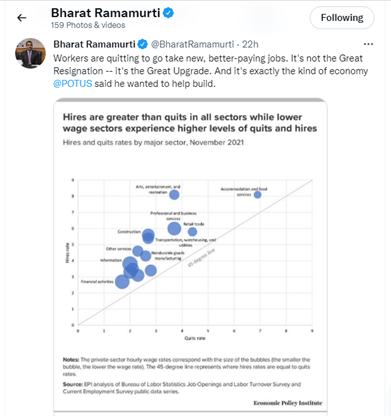The width and height of the screenshot is (391, 416).
Task: Open Bharat Ramamurti's profile avatar photo
Action: pyautogui.click(x=30, y=53)
